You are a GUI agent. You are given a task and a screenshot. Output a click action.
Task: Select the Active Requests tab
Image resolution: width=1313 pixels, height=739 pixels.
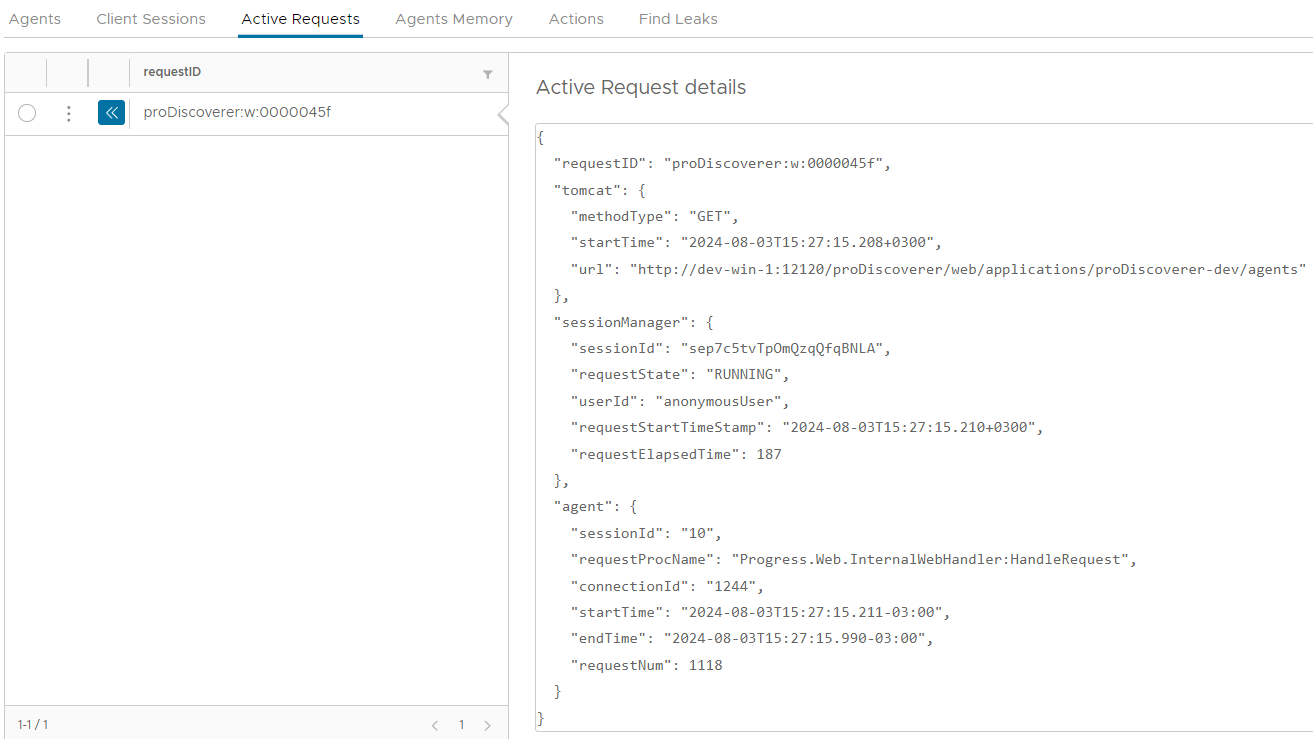click(300, 19)
